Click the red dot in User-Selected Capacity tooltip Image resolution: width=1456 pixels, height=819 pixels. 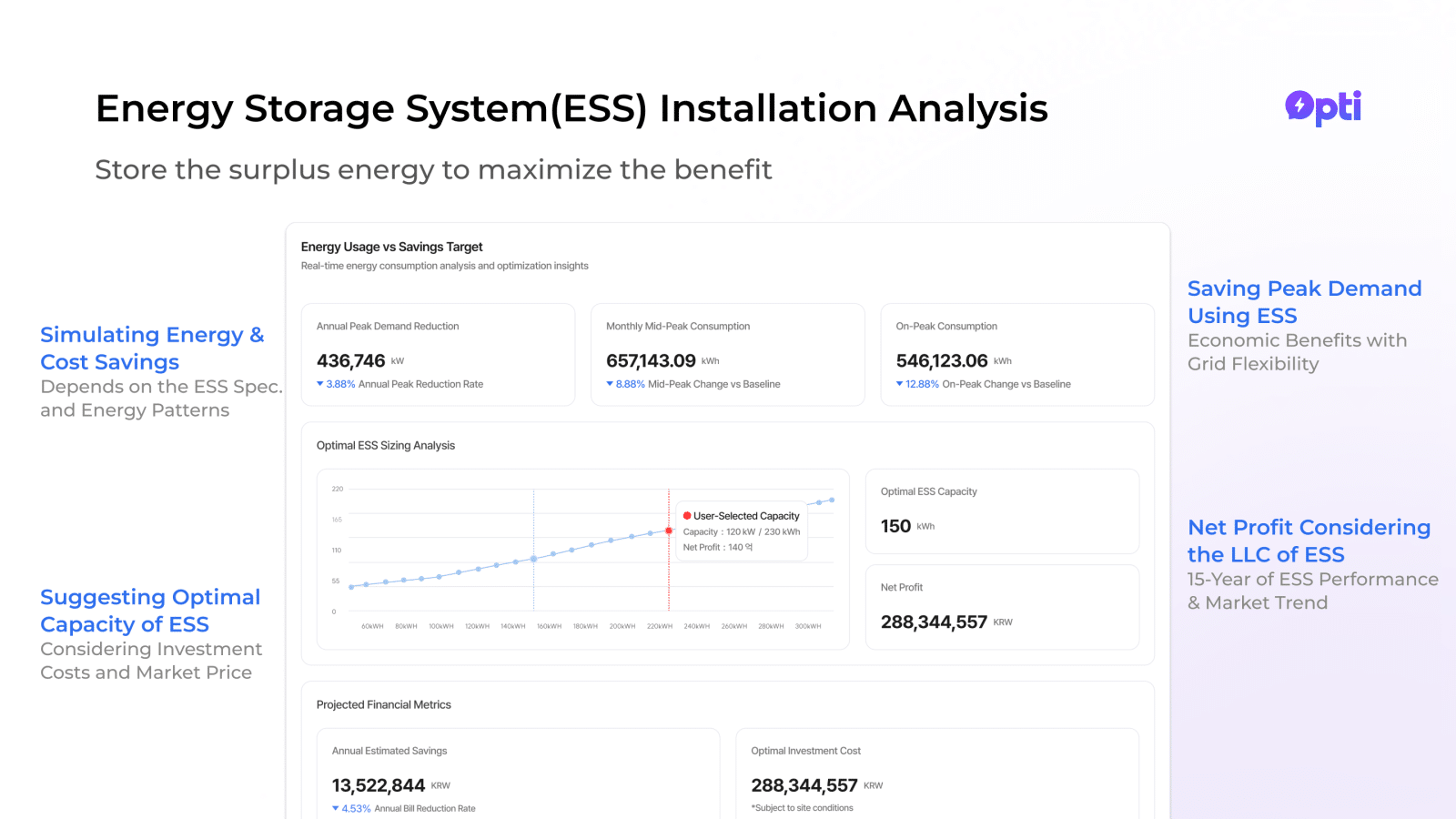(687, 516)
